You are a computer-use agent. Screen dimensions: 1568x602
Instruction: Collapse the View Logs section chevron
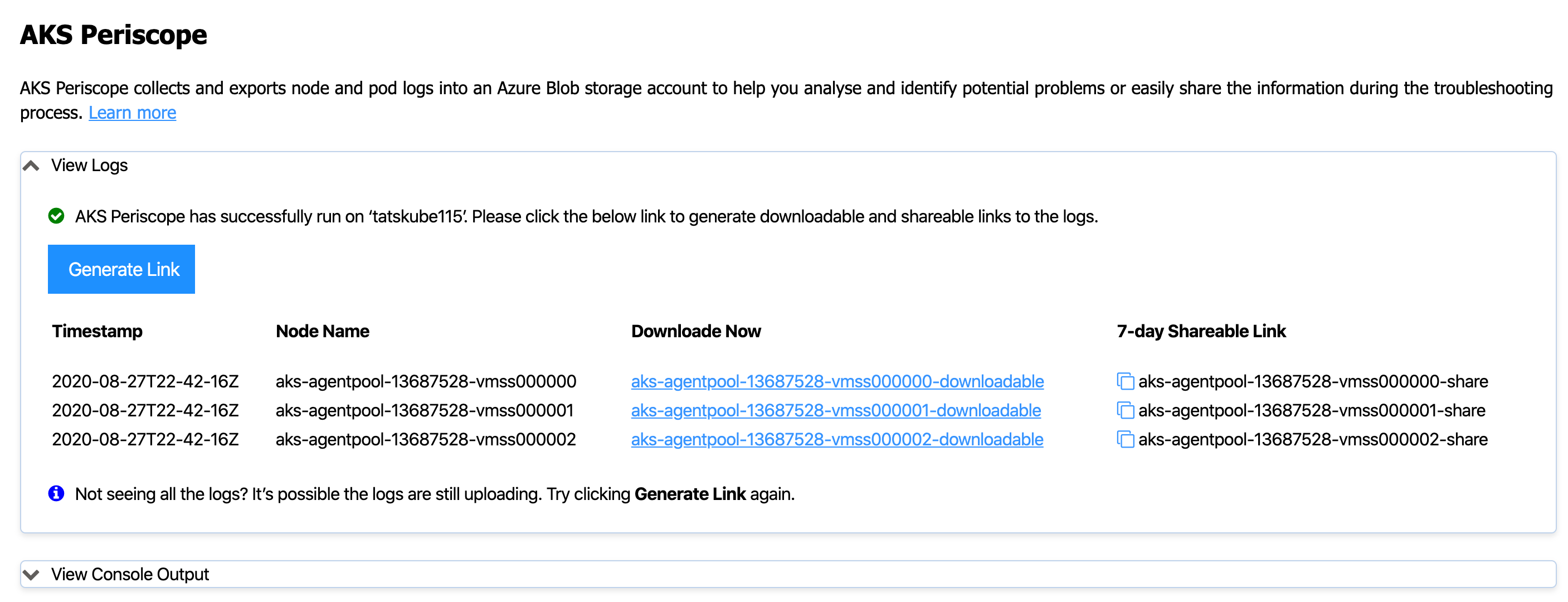[x=31, y=166]
